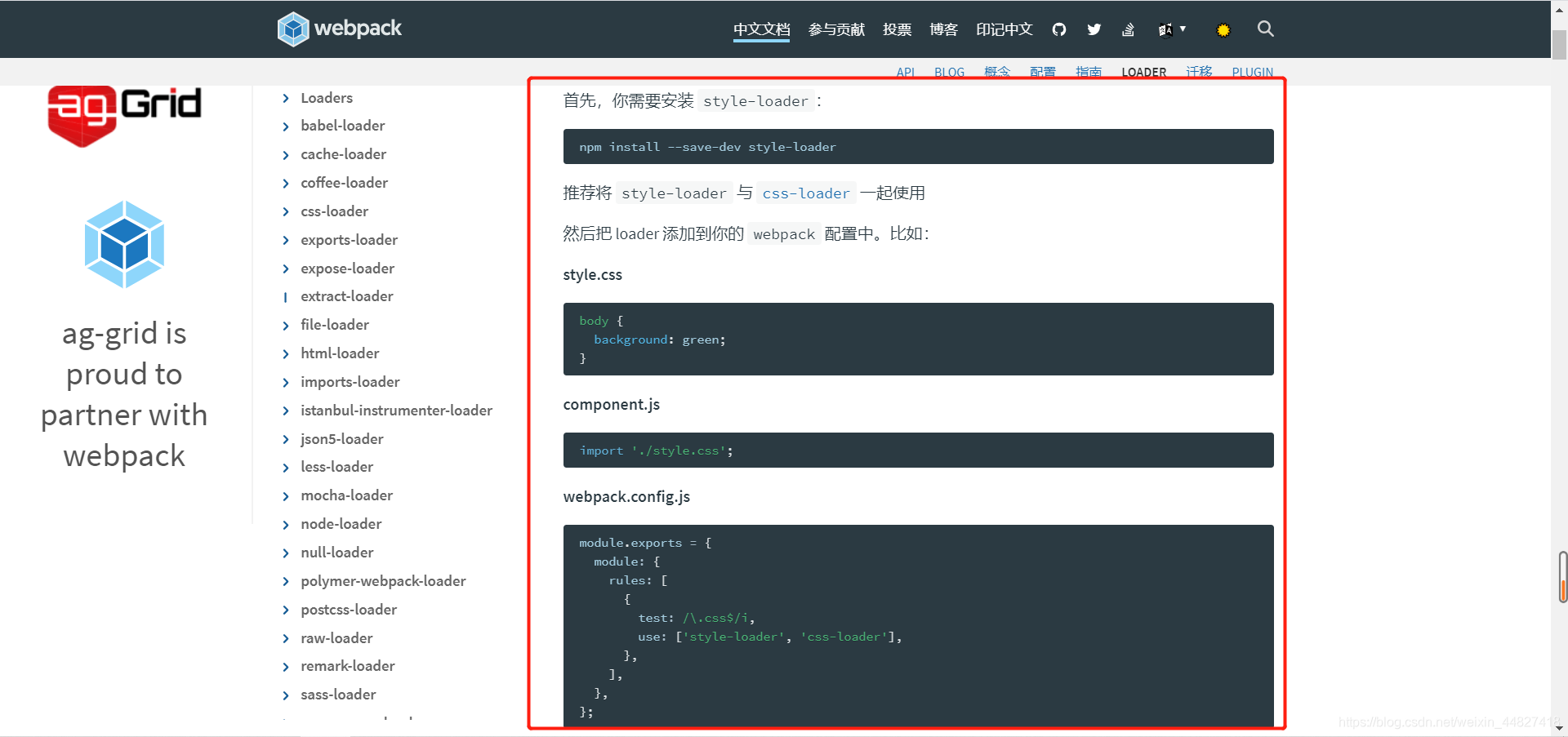Click the search magnifier icon
The image size is (1568, 737).
click(1266, 29)
